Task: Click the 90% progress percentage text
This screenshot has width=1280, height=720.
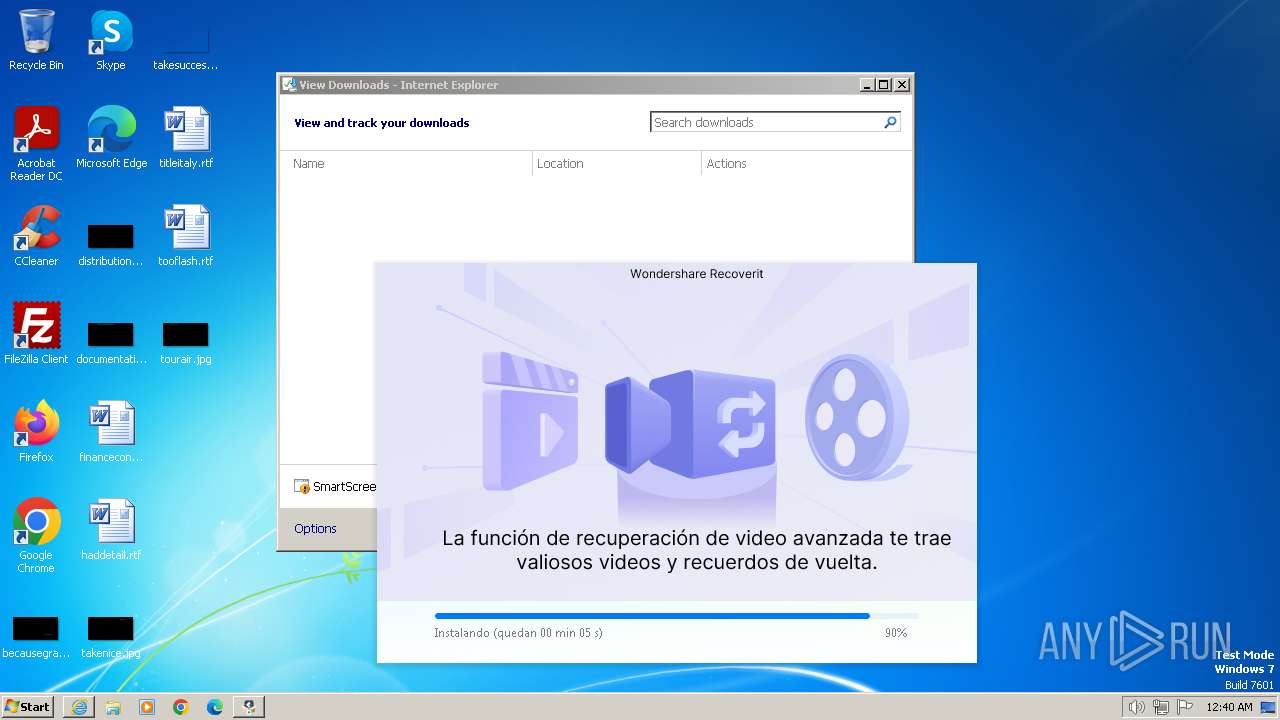Action: pos(896,633)
